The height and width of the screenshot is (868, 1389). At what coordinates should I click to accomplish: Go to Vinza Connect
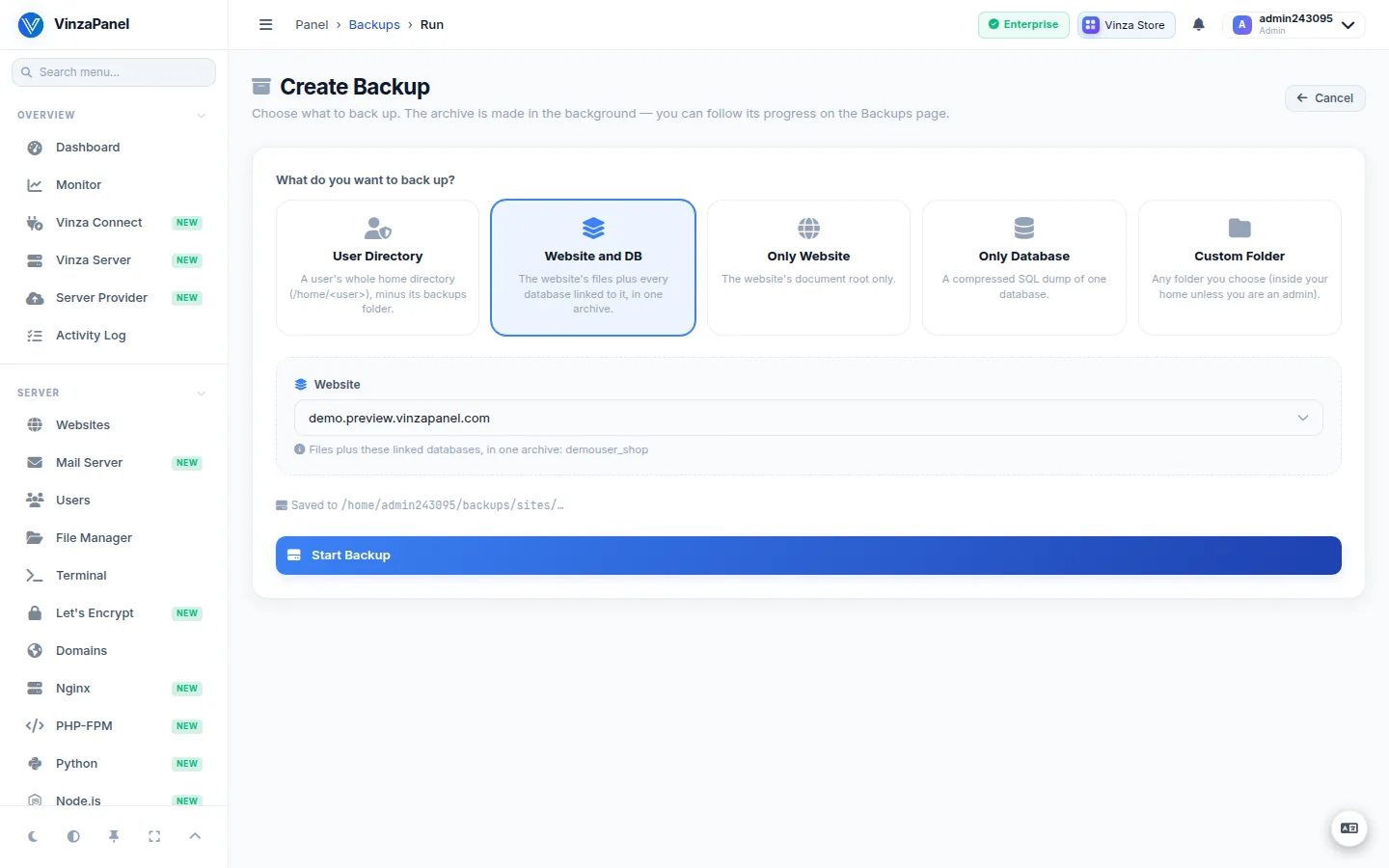(114, 223)
